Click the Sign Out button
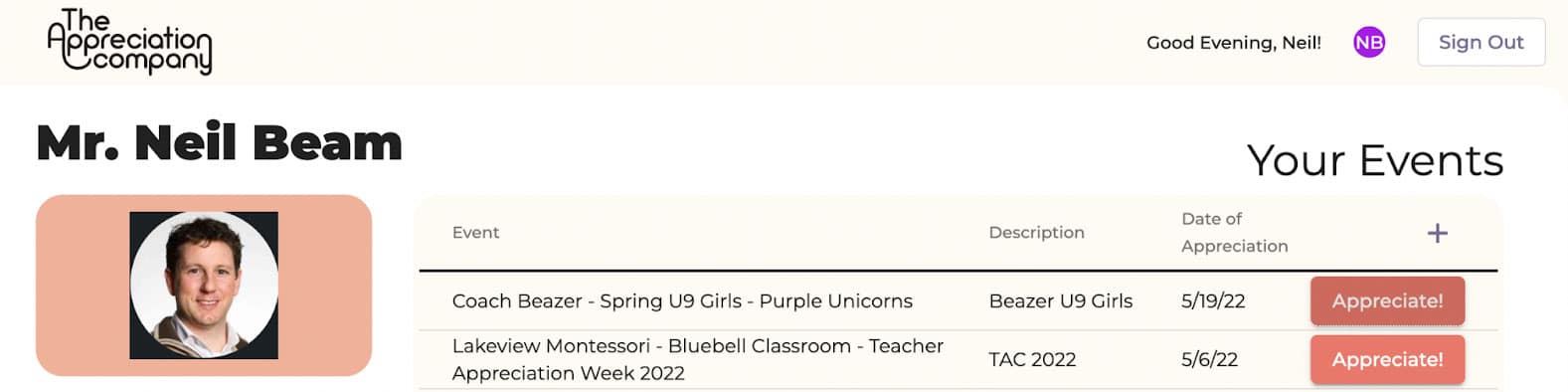This screenshot has width=1568, height=392. (x=1481, y=42)
